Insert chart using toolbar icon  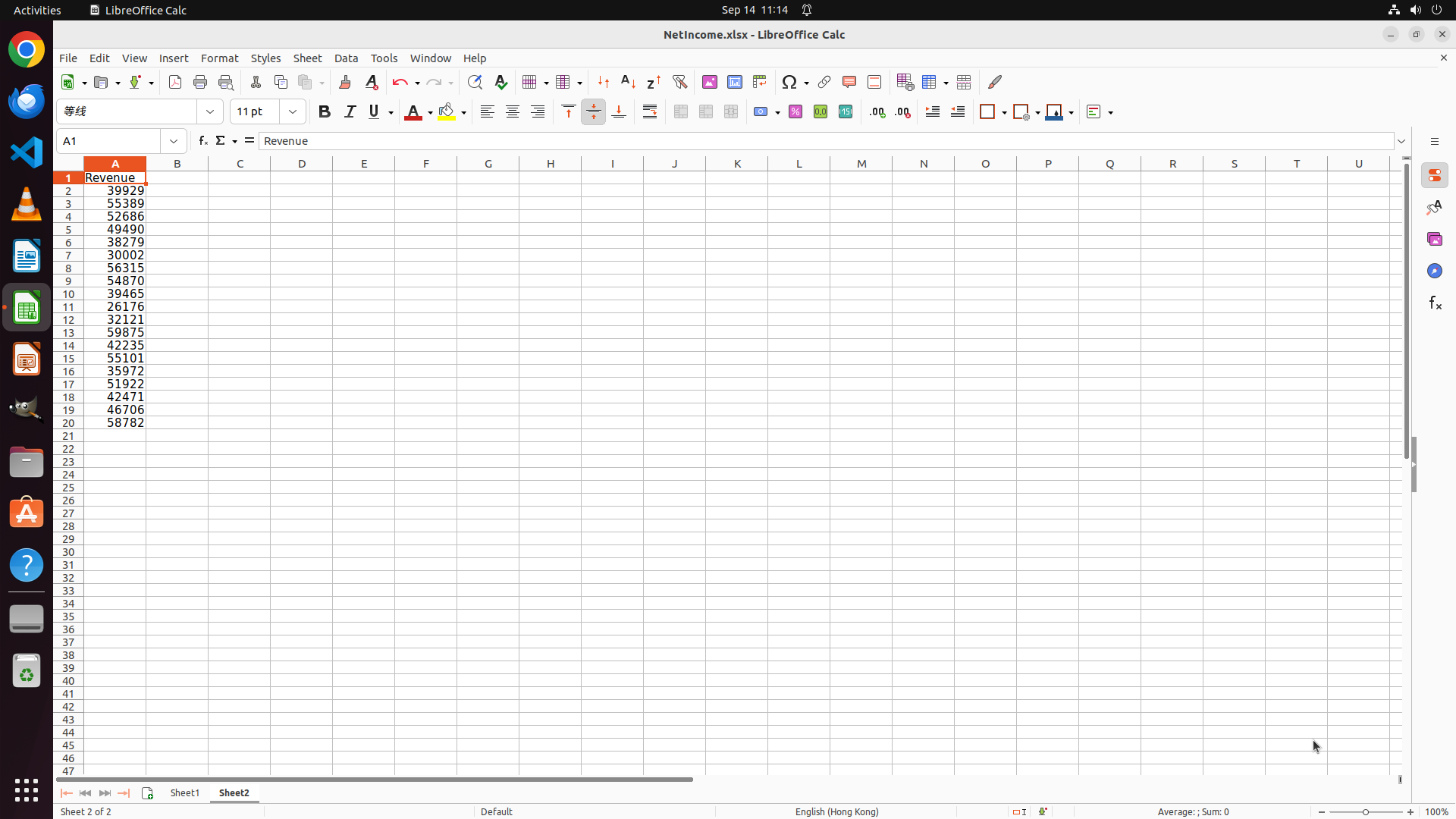735,82
